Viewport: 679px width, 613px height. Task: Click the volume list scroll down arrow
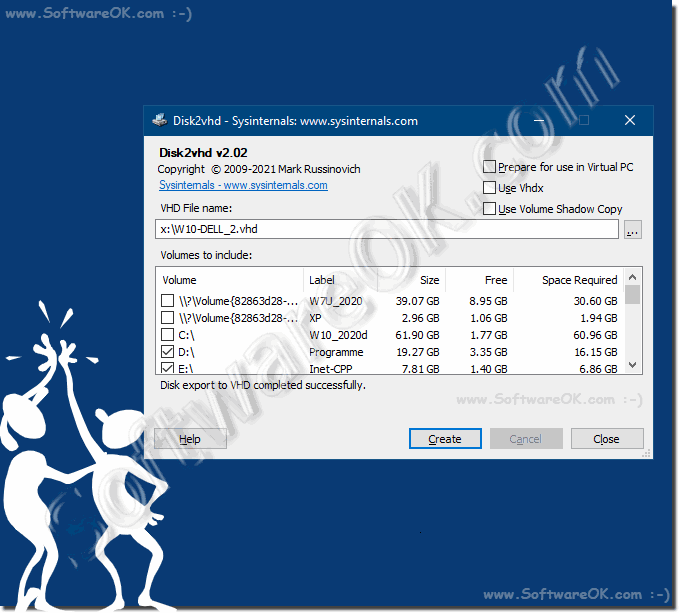click(632, 365)
